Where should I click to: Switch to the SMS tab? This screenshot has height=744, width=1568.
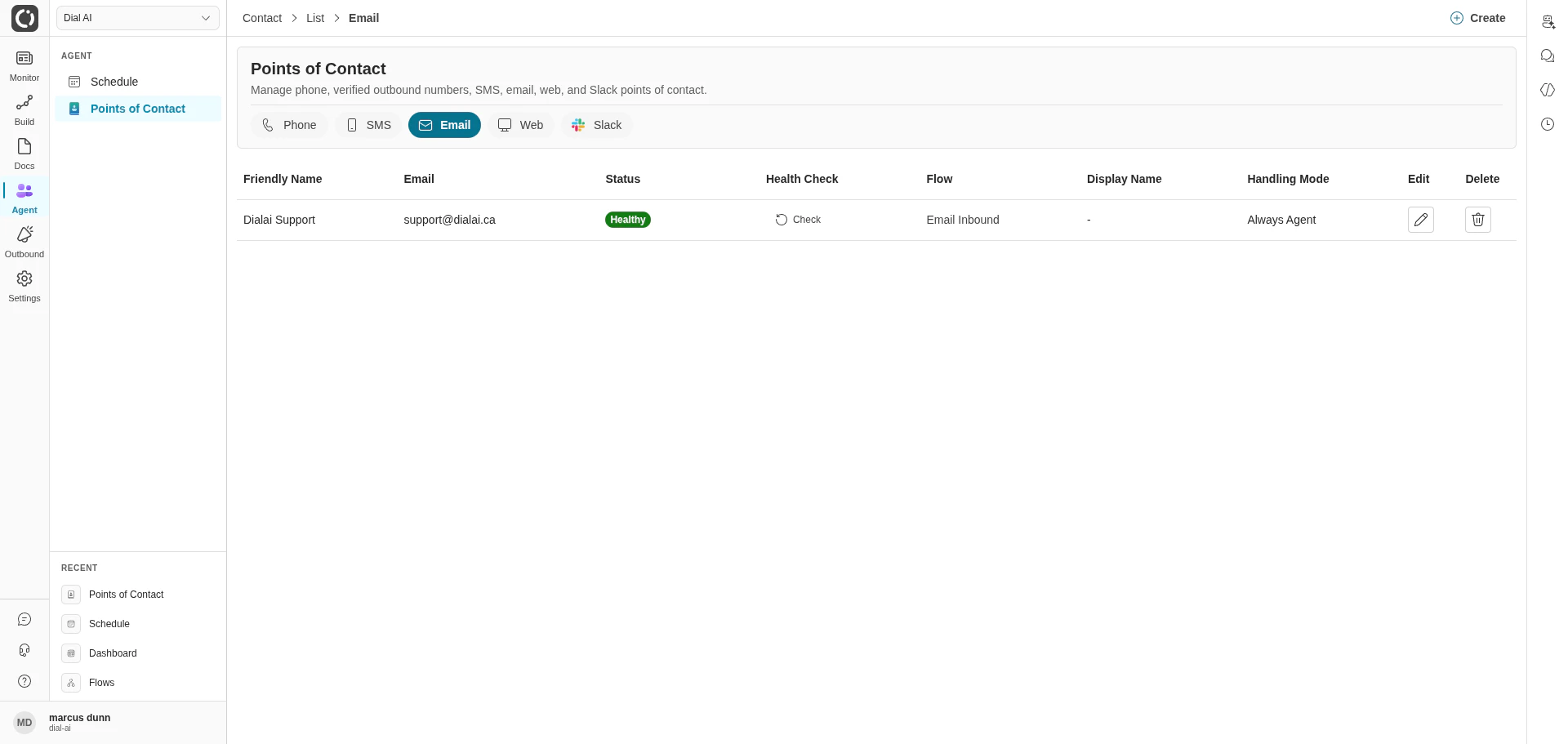[368, 125]
